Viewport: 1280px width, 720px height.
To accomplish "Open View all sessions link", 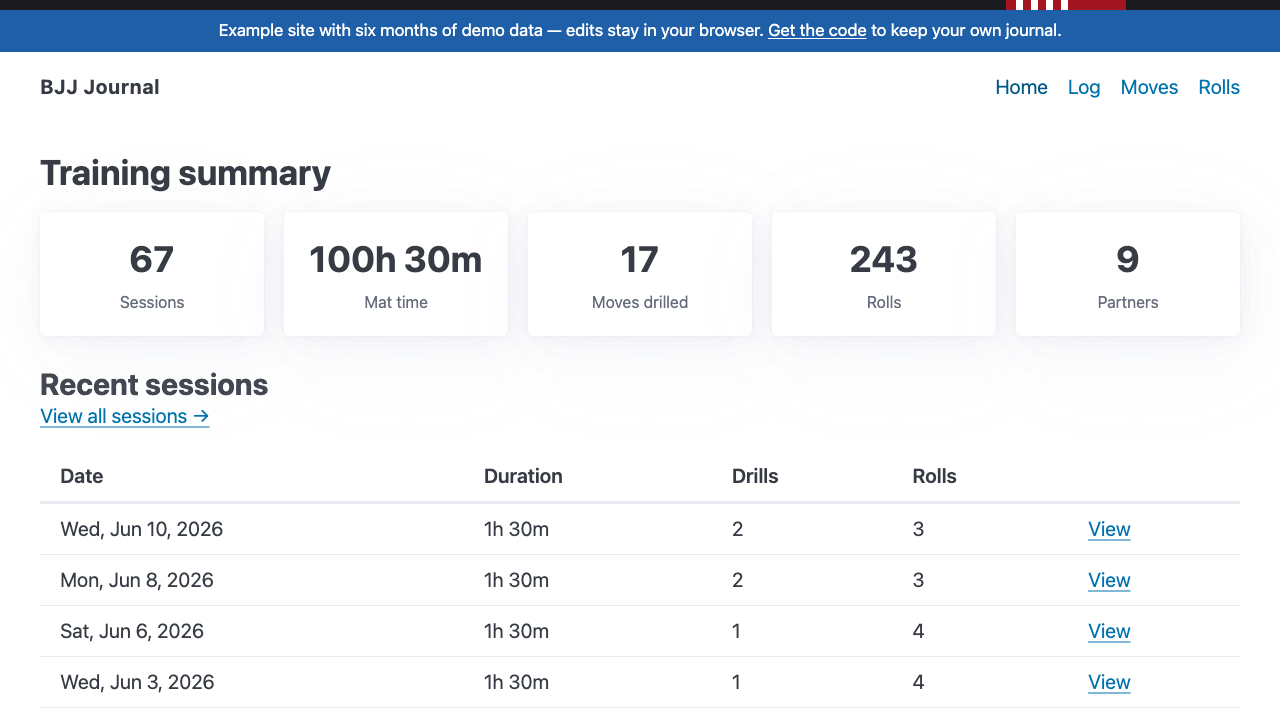I will click(x=125, y=416).
